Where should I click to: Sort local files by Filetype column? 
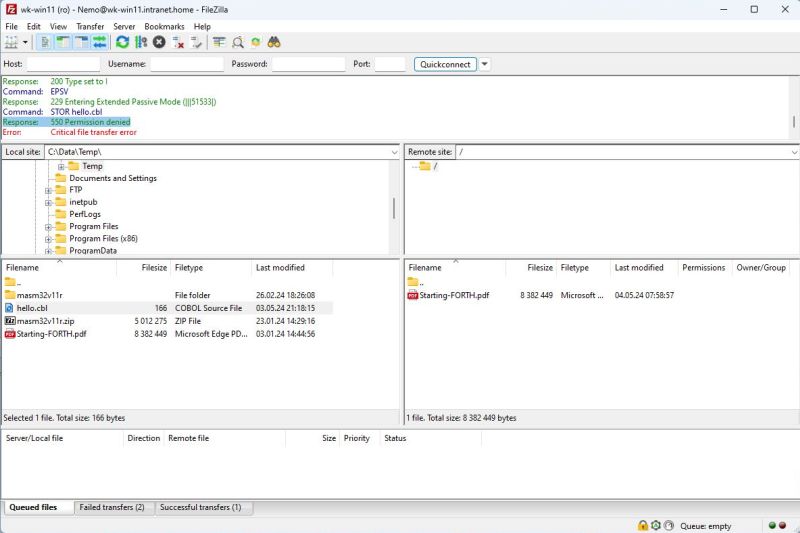(x=189, y=268)
